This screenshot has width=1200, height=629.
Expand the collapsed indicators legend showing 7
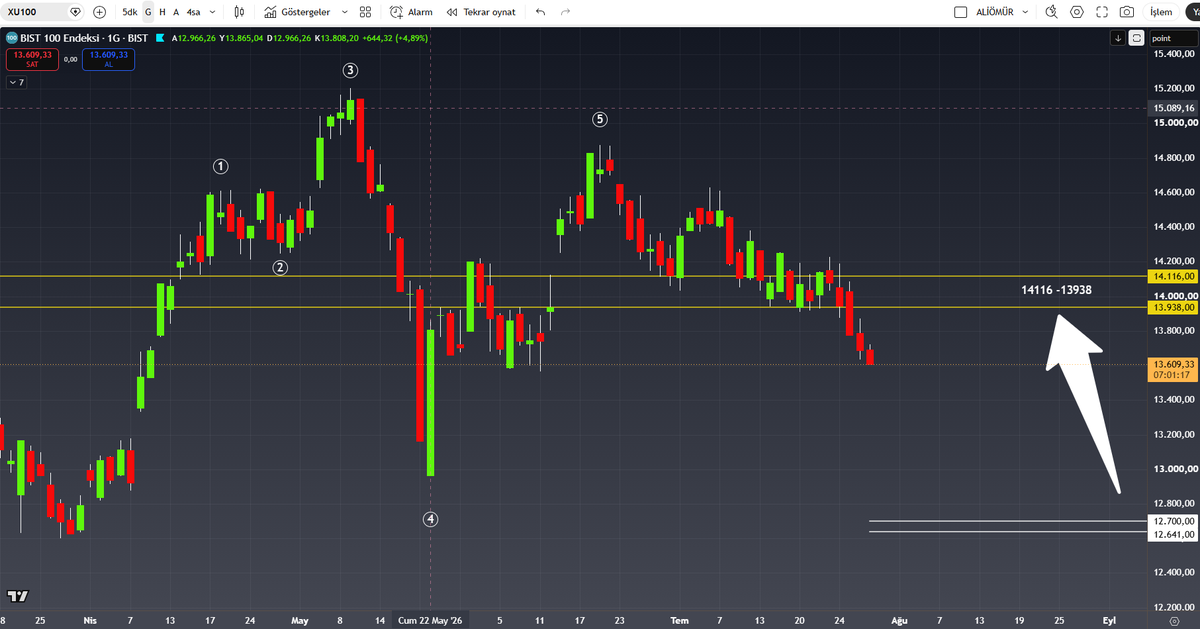(x=15, y=82)
